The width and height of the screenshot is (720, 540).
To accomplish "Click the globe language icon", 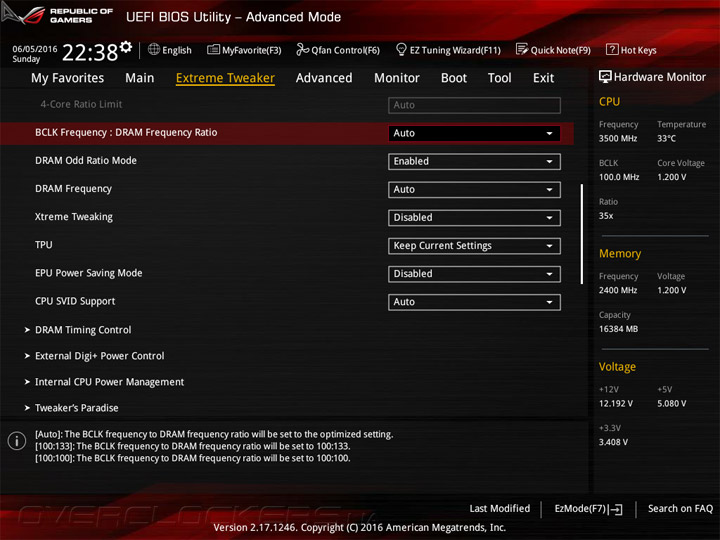I will [154, 49].
